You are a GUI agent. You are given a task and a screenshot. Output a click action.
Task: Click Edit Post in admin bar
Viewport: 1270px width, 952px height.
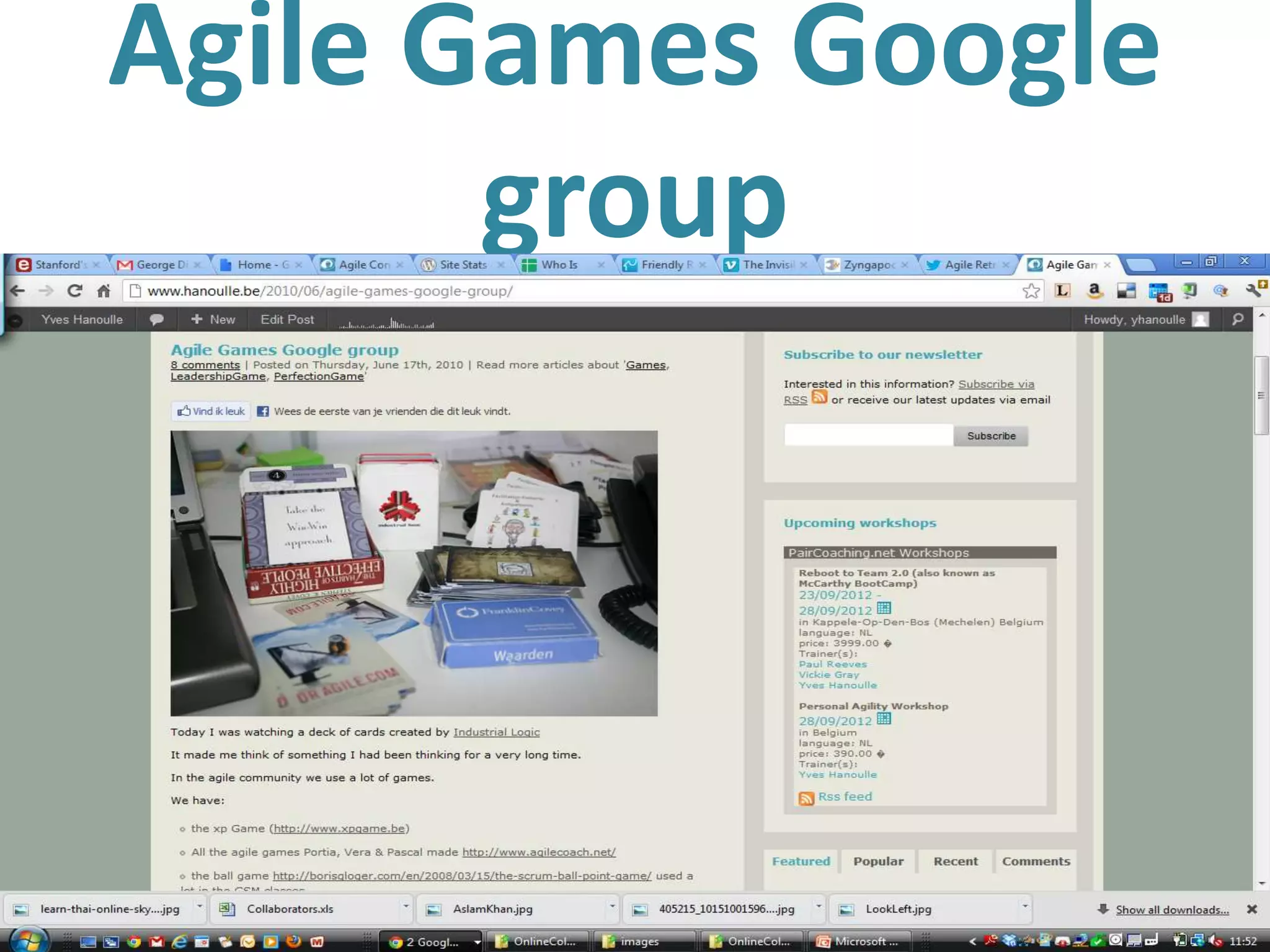tap(287, 319)
